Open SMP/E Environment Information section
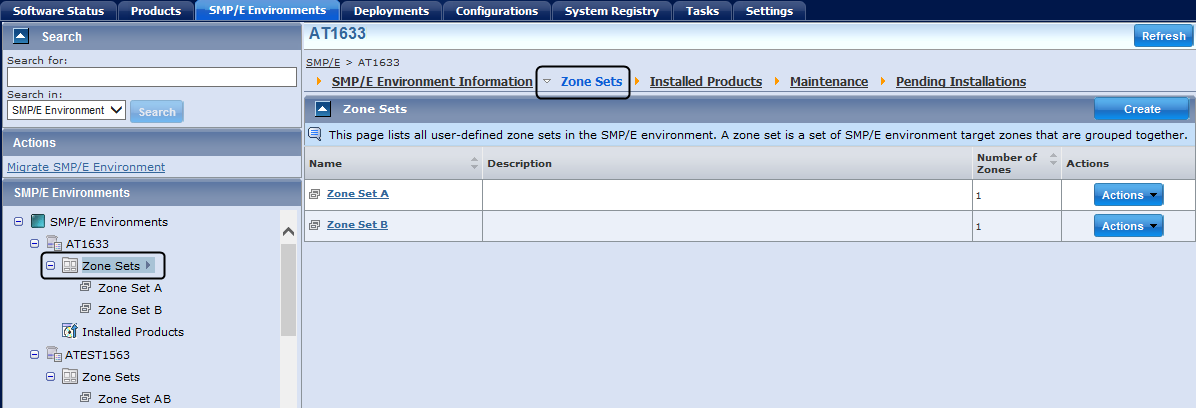 tap(432, 82)
